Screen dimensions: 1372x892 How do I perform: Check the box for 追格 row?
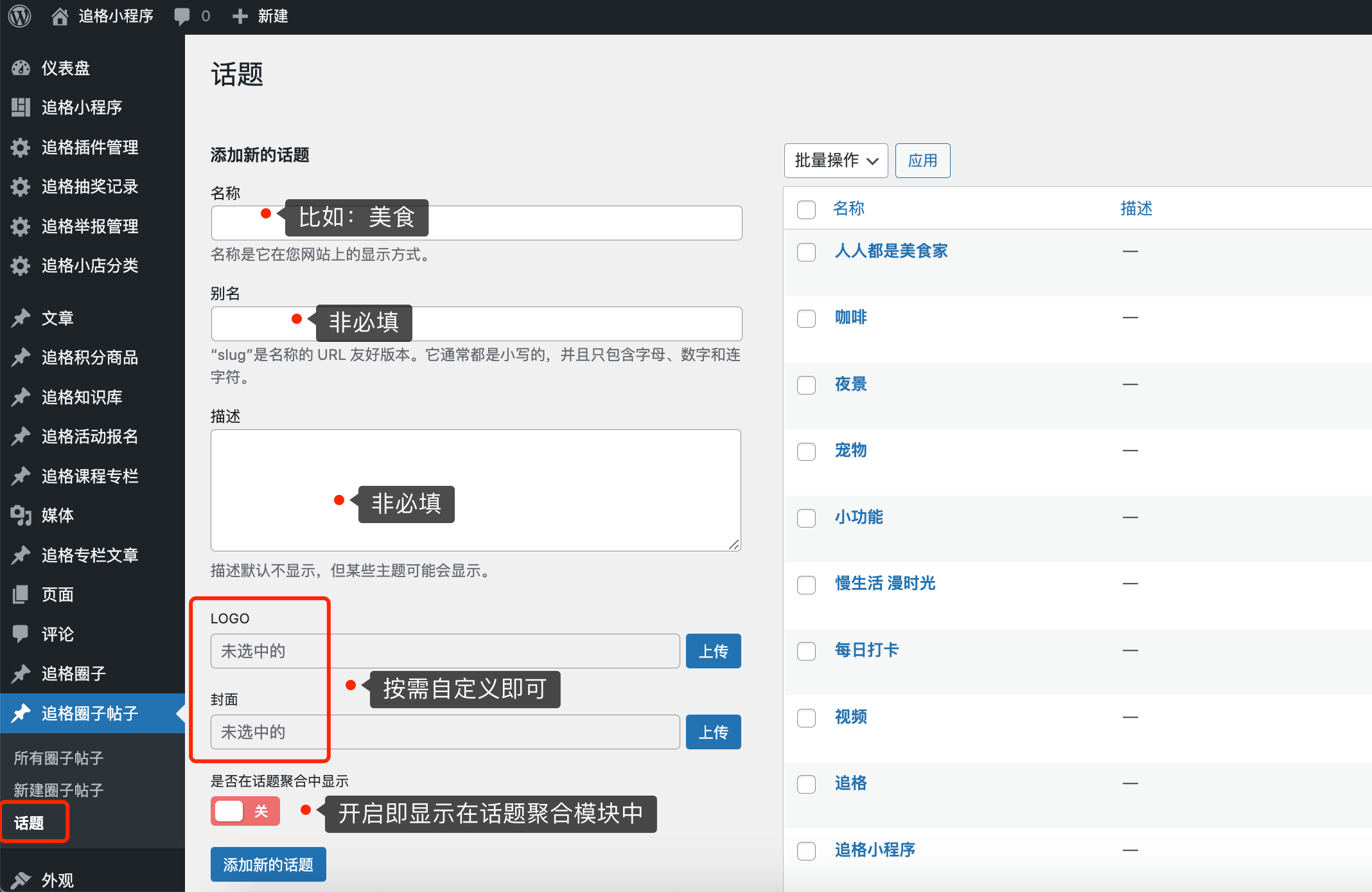coord(806,784)
